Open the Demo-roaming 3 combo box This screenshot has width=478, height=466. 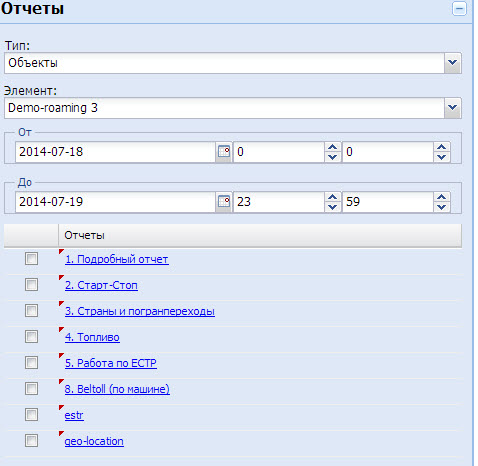233,108
